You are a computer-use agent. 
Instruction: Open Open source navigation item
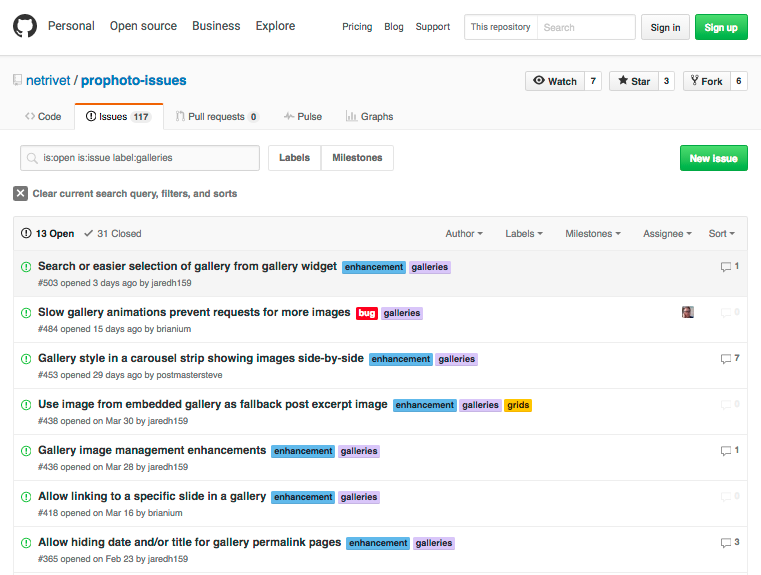click(x=143, y=26)
